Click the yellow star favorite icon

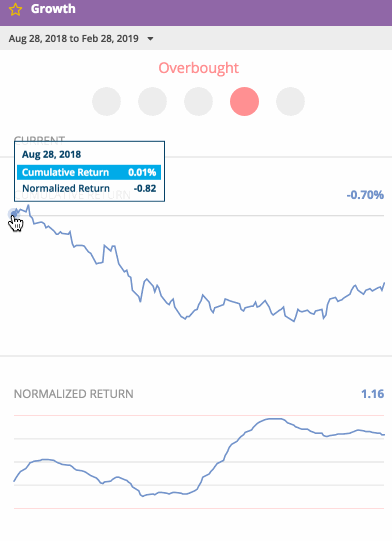point(15,10)
